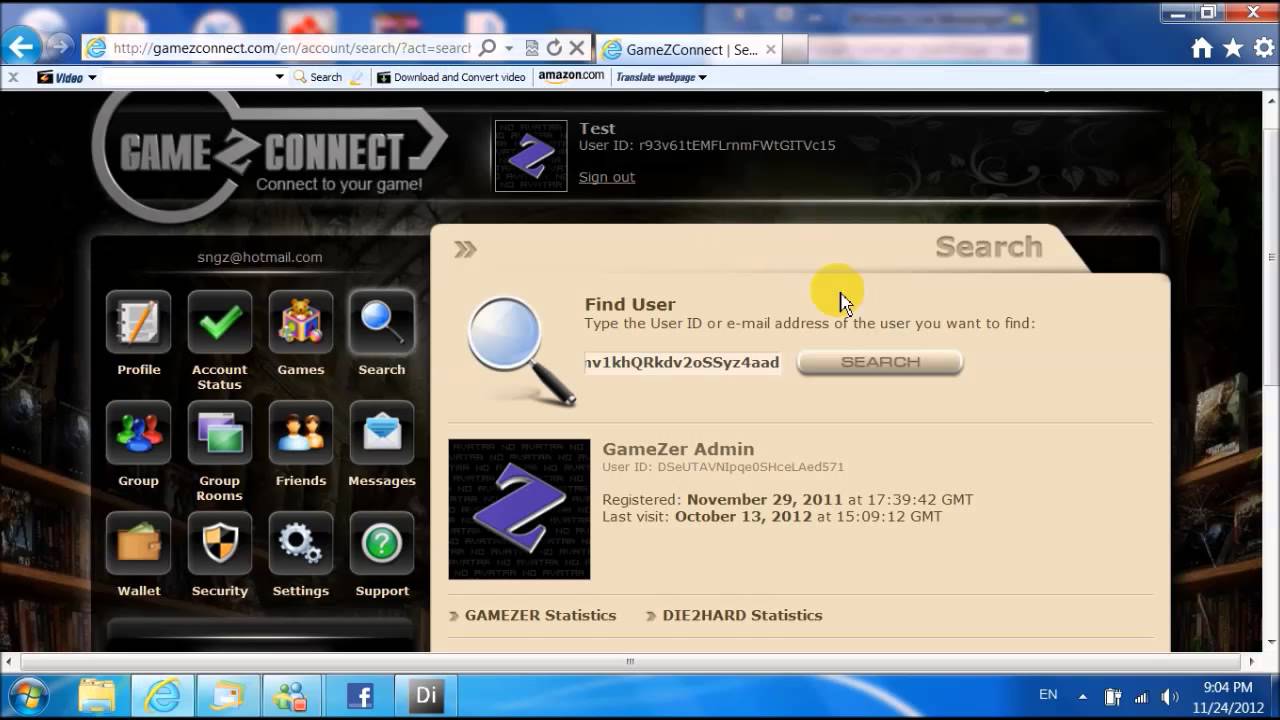1280x720 pixels.
Task: Click the browser back arrow
Action: pyautogui.click(x=21, y=46)
